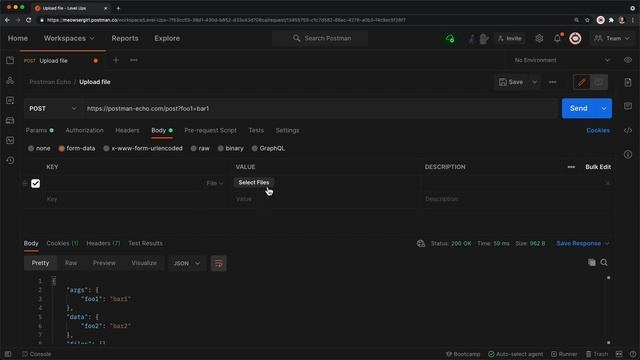
Task: Open more actions ellipsis next to Save
Action: (x=553, y=82)
